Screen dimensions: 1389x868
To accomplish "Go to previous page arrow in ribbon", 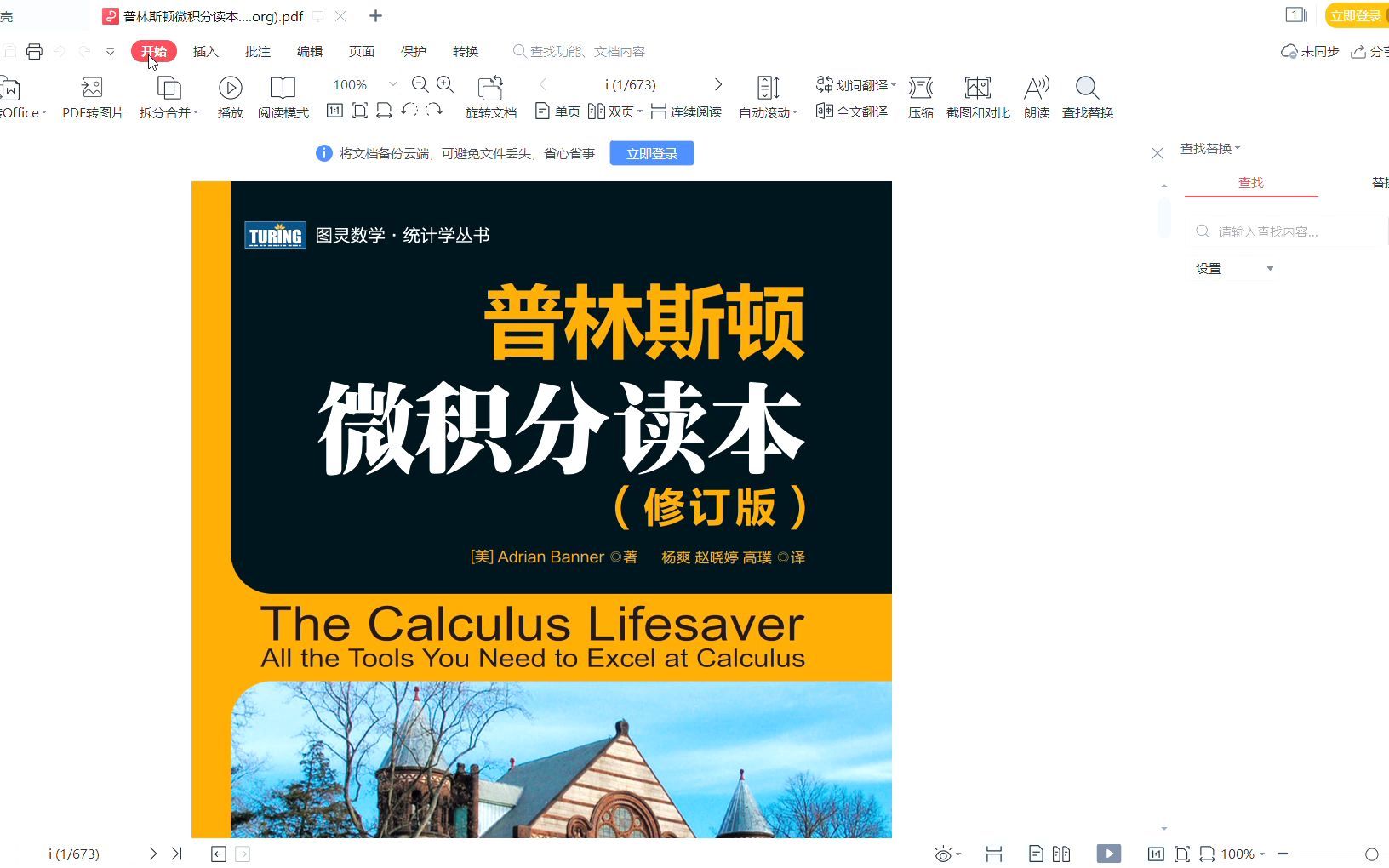I will click(543, 84).
